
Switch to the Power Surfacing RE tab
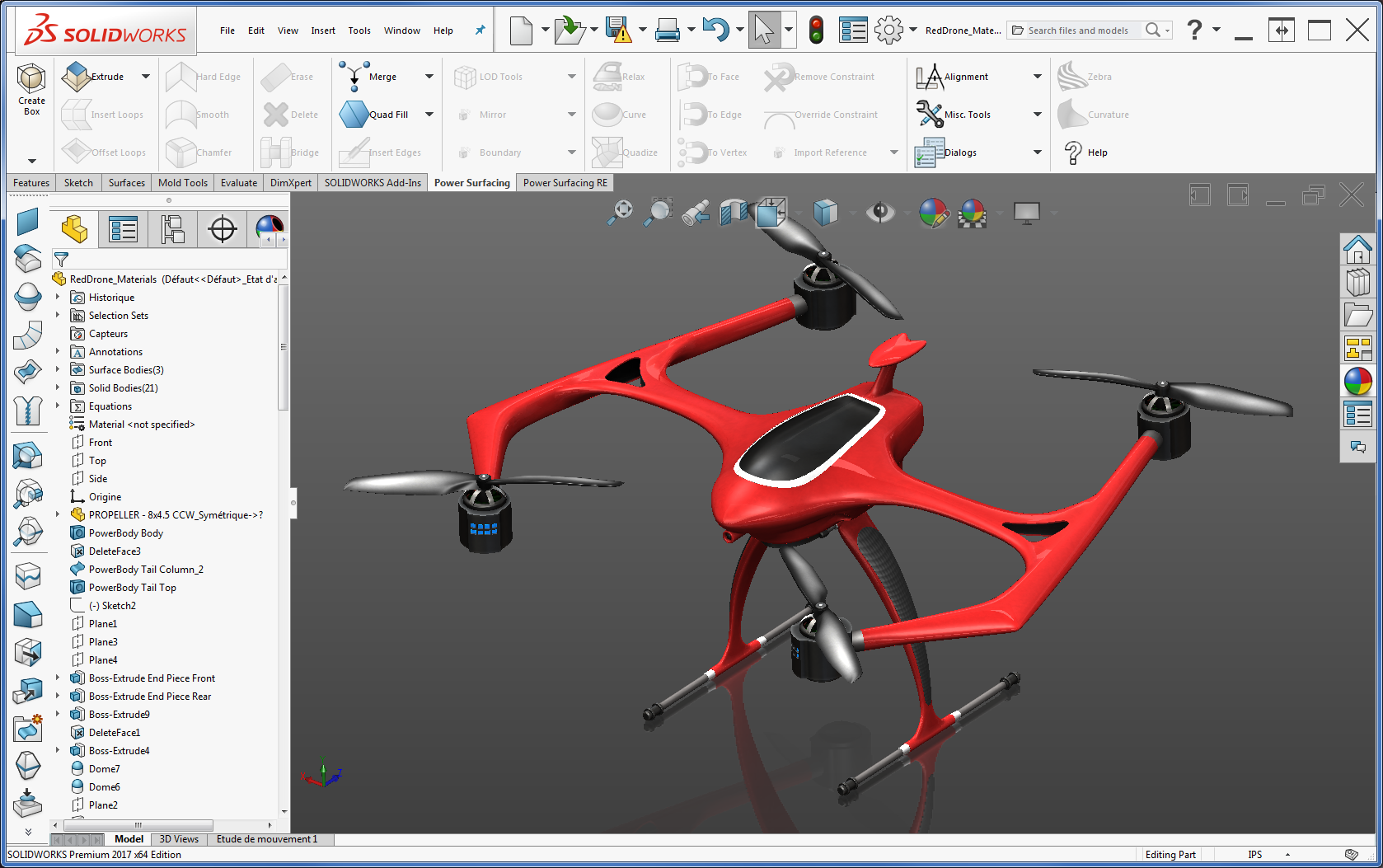(x=565, y=182)
